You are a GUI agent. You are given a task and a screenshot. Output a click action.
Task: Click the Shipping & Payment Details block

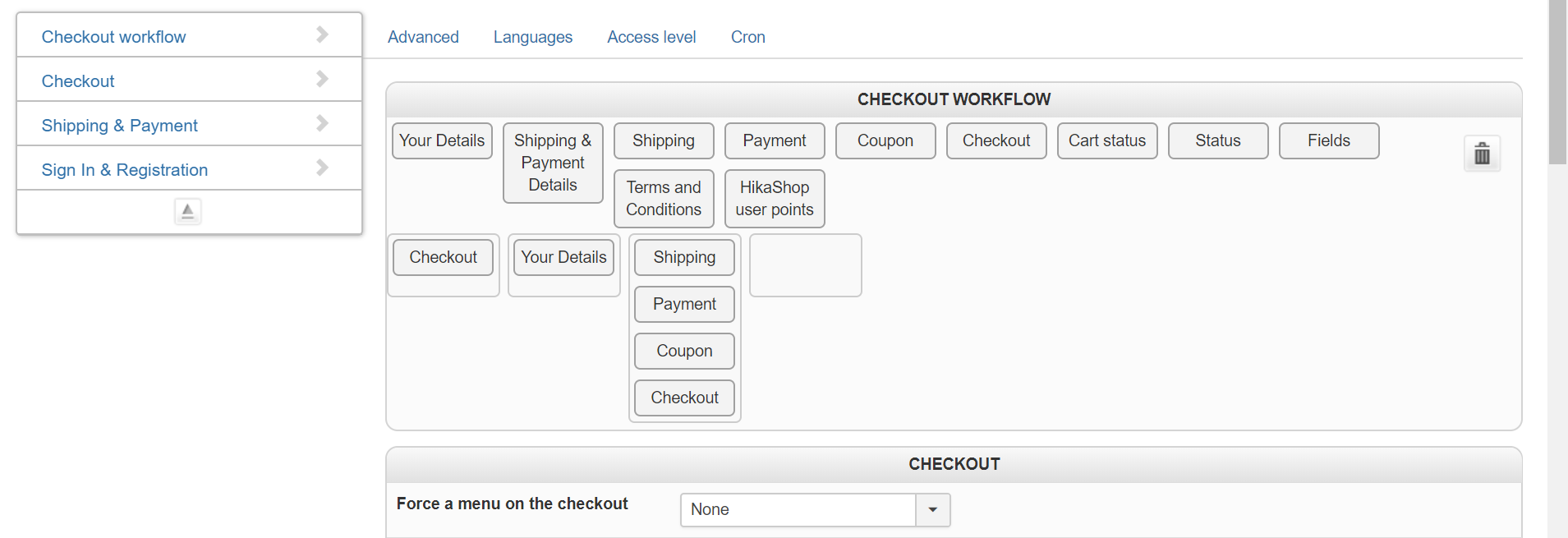coord(553,163)
